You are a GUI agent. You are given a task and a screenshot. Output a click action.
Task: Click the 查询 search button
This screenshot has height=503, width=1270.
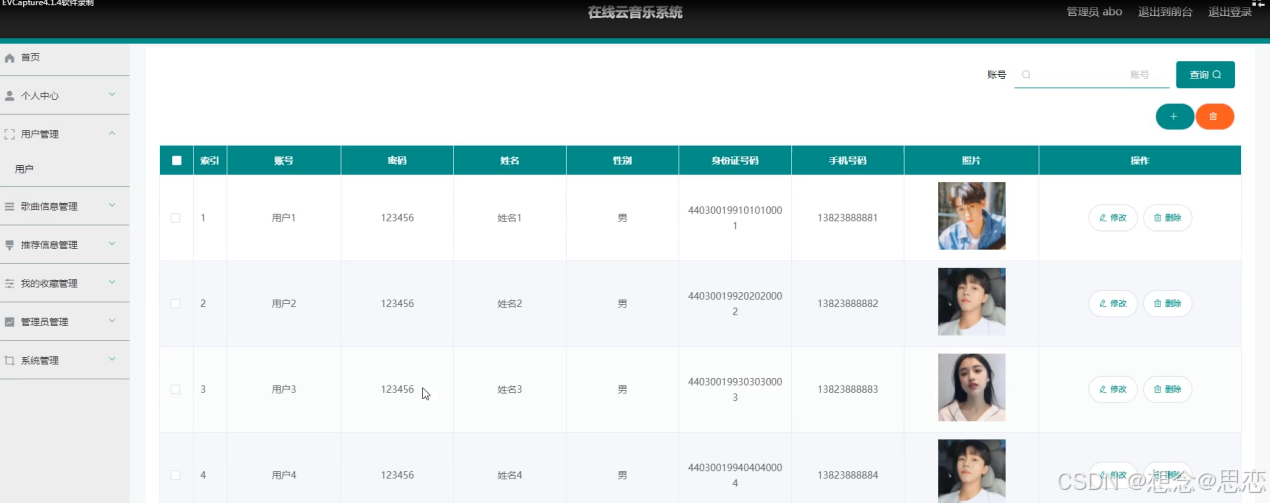click(x=1205, y=75)
